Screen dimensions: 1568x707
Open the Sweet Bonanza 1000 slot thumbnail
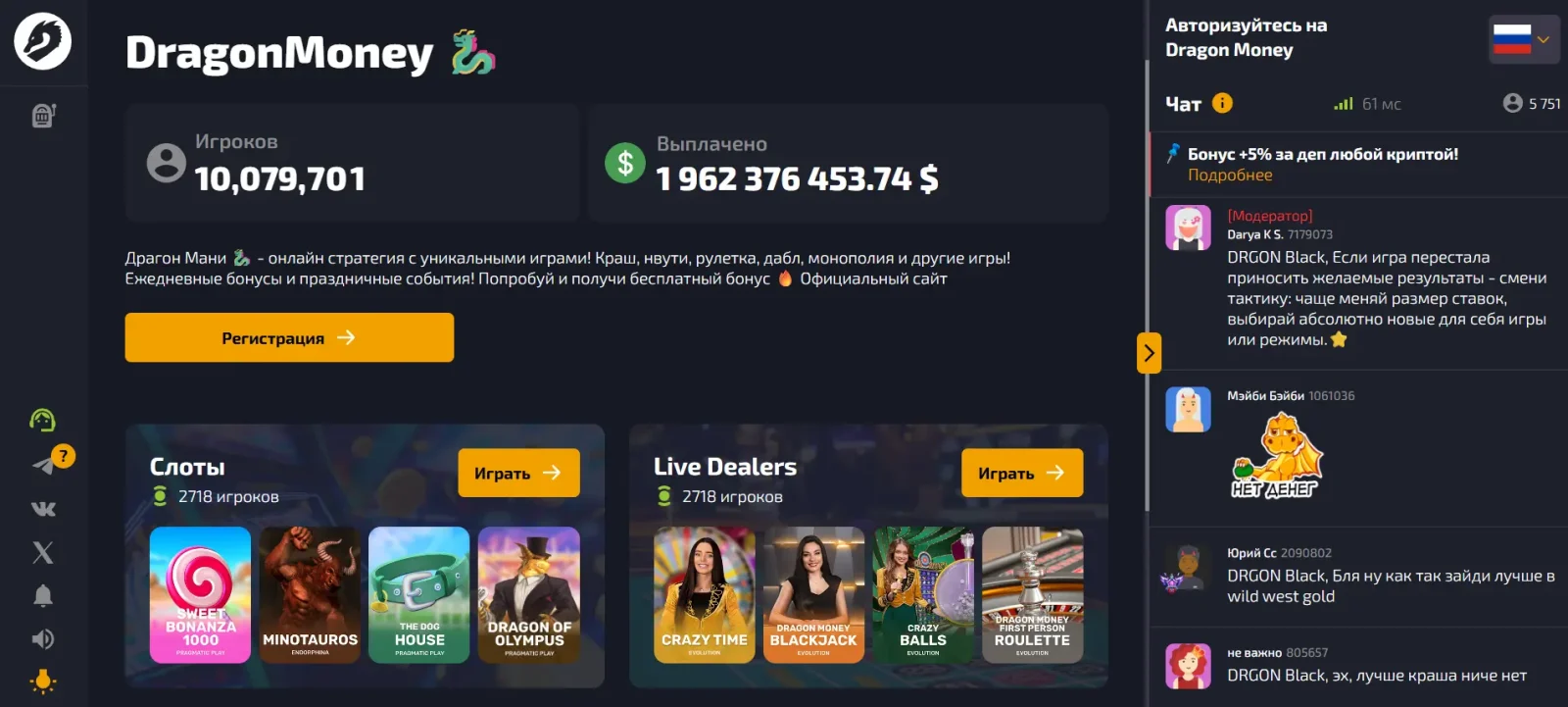(200, 595)
